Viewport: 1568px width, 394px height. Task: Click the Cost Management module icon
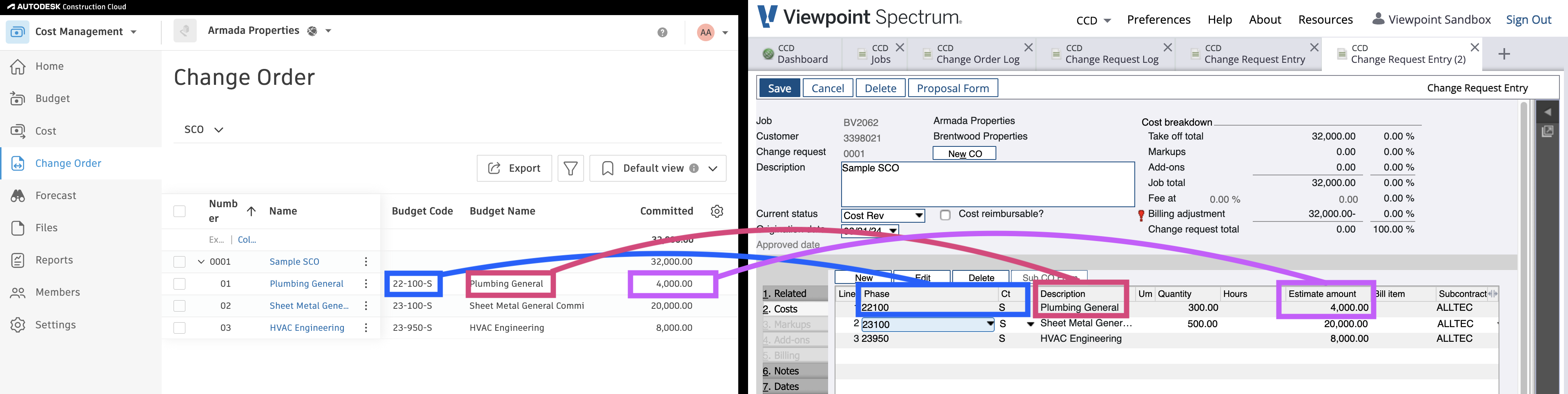click(18, 32)
